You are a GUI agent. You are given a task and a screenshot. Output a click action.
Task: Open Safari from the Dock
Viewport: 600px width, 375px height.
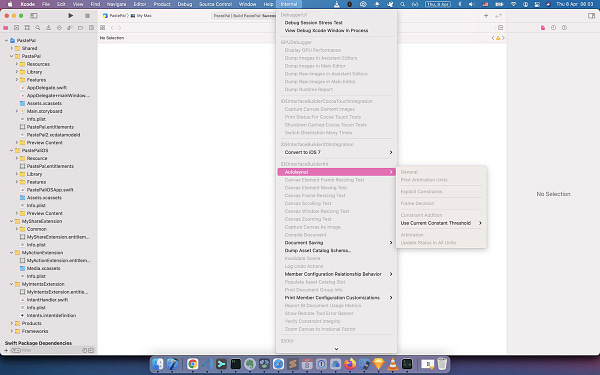click(278, 364)
